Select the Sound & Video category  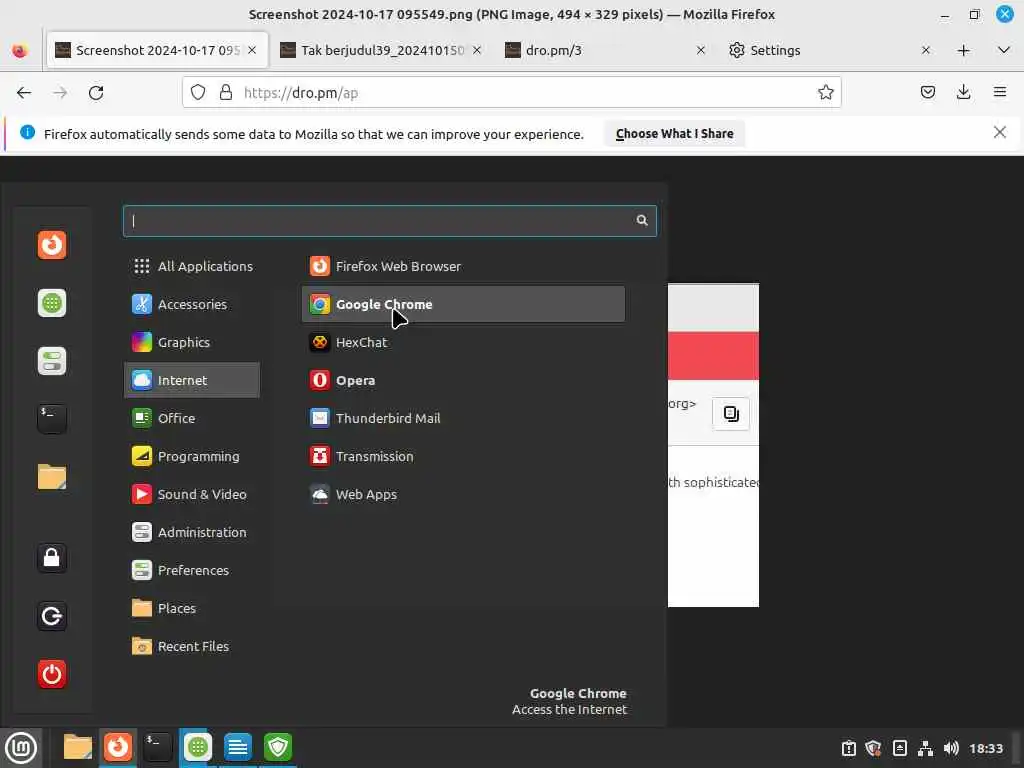(192, 494)
